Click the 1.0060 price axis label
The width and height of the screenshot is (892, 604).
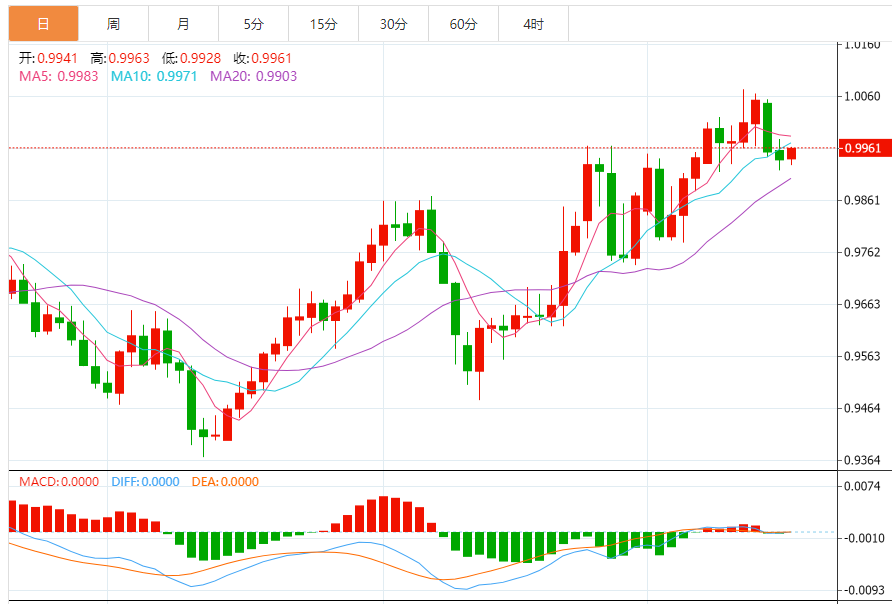tap(864, 96)
